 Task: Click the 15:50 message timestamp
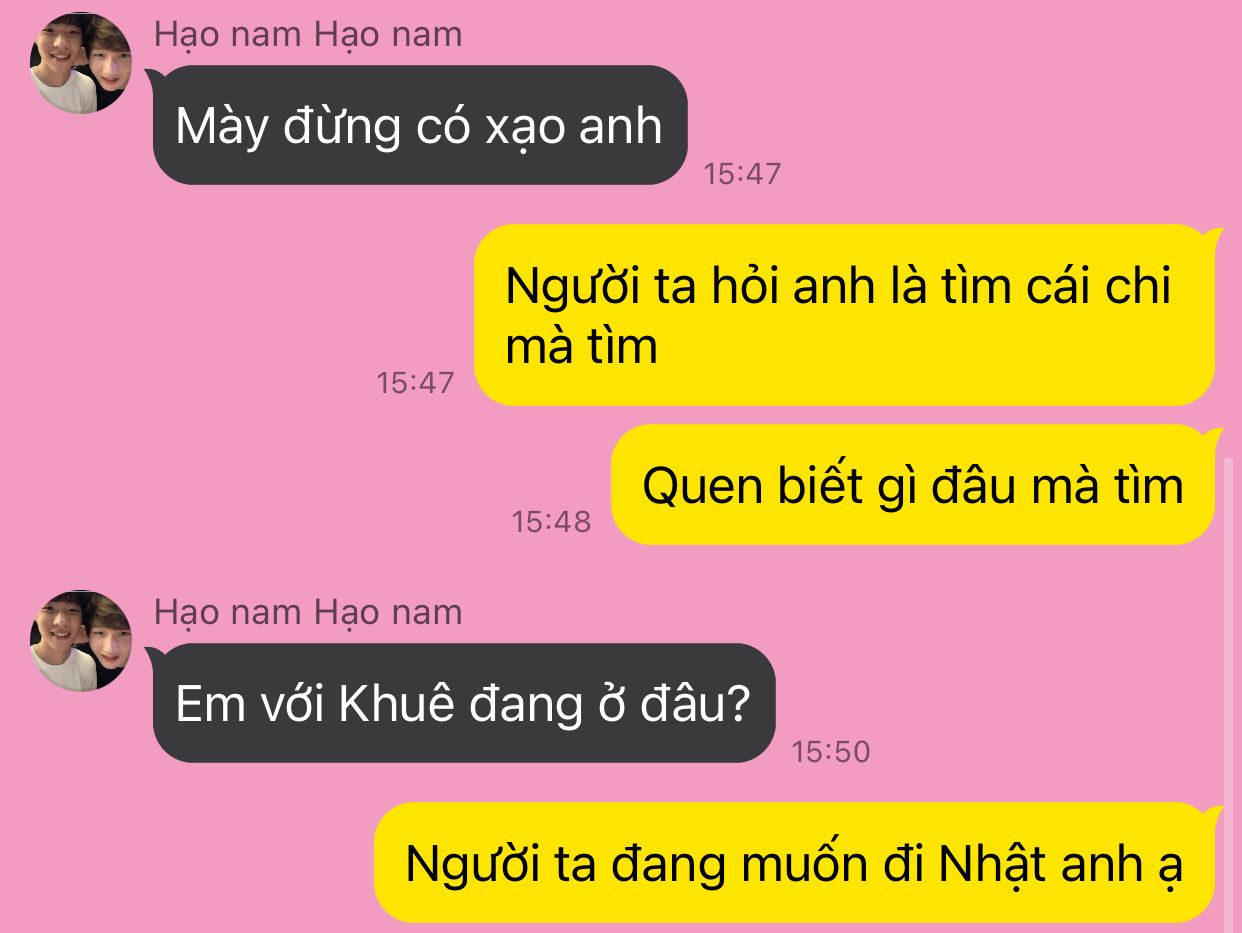831,751
